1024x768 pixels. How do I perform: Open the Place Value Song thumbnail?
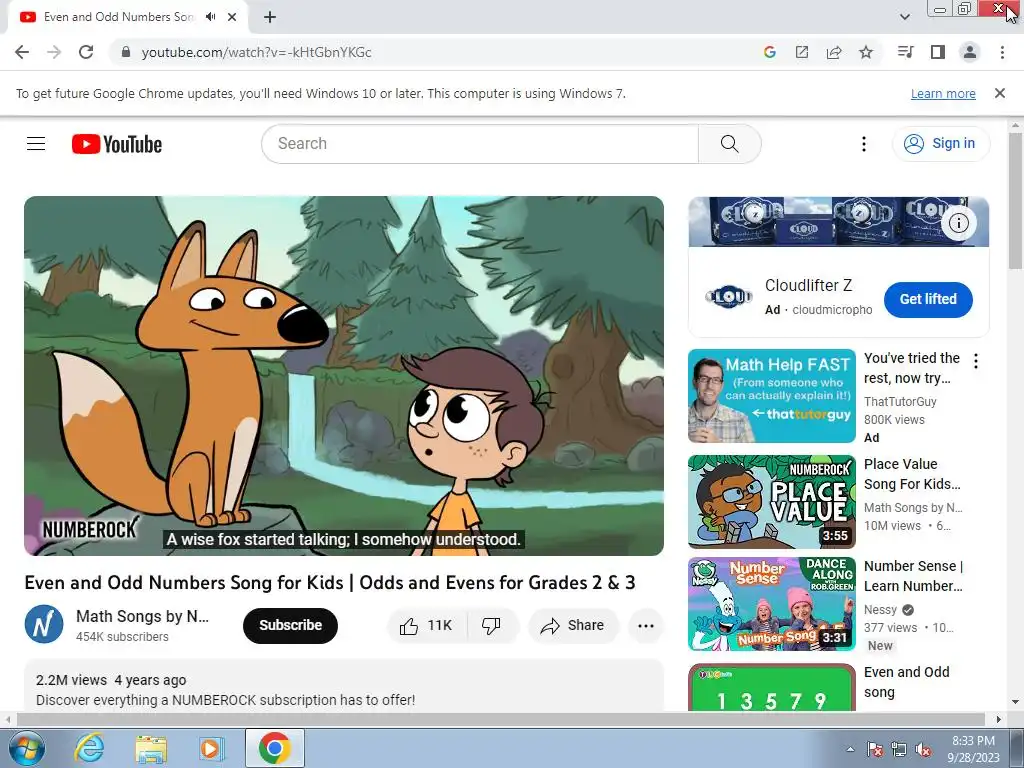[x=771, y=502]
